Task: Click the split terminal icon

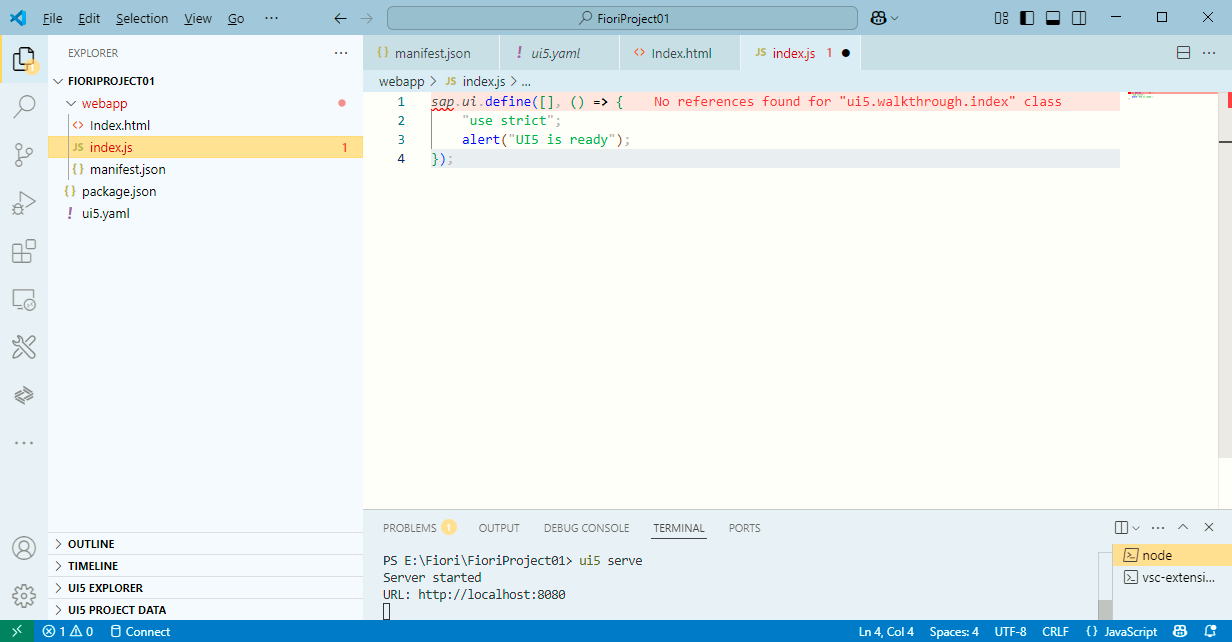Action: (1122, 527)
